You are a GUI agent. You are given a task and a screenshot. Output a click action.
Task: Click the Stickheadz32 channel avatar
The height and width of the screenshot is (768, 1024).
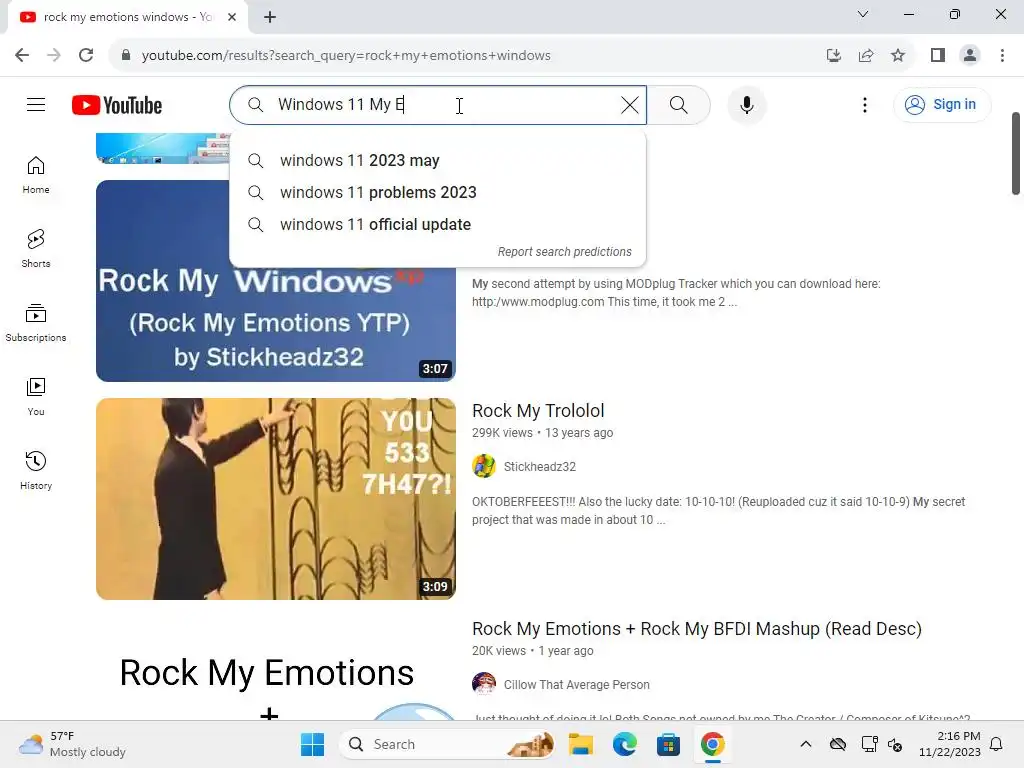[484, 466]
